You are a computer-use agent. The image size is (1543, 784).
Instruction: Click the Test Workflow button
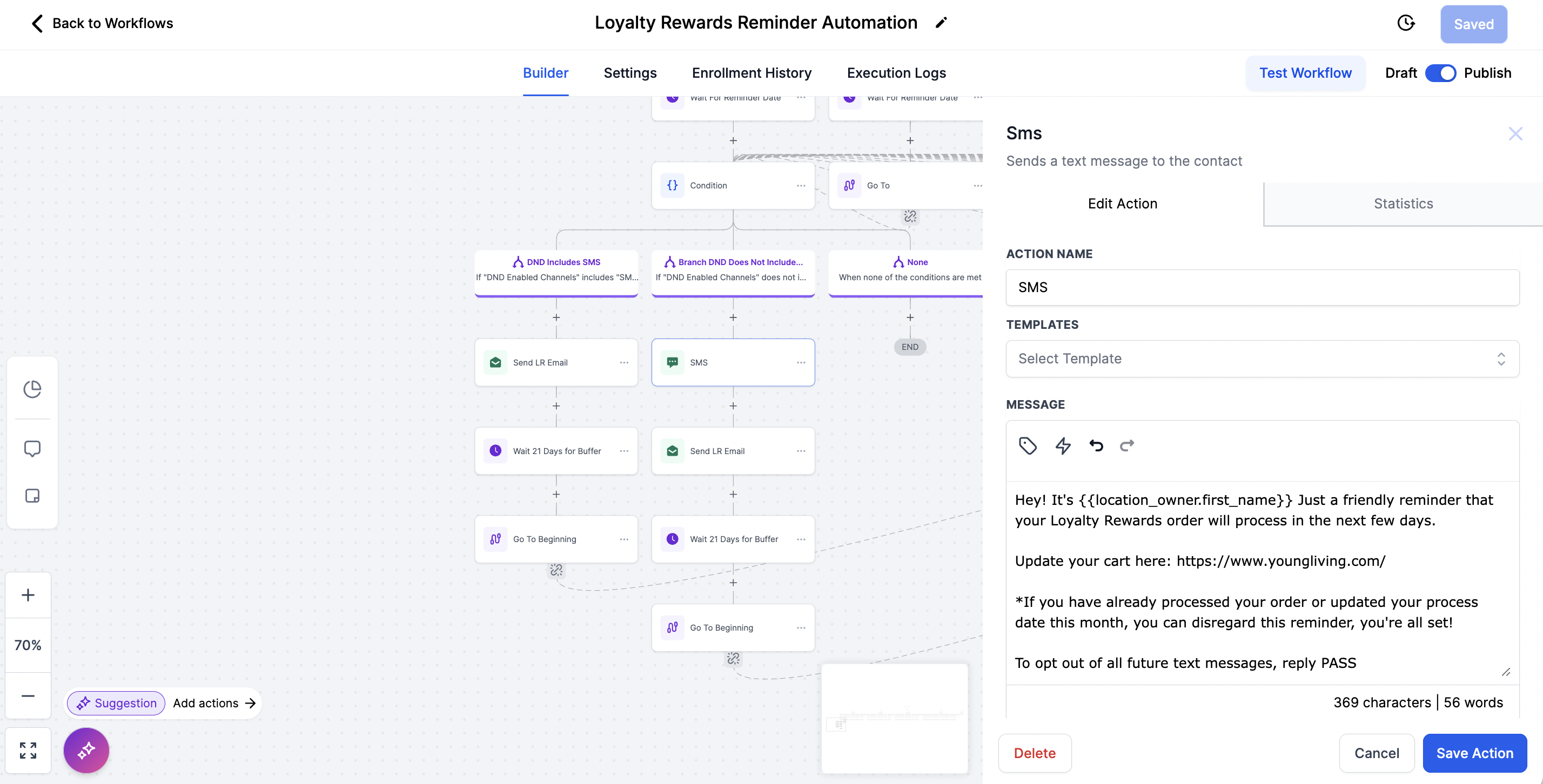click(1305, 73)
